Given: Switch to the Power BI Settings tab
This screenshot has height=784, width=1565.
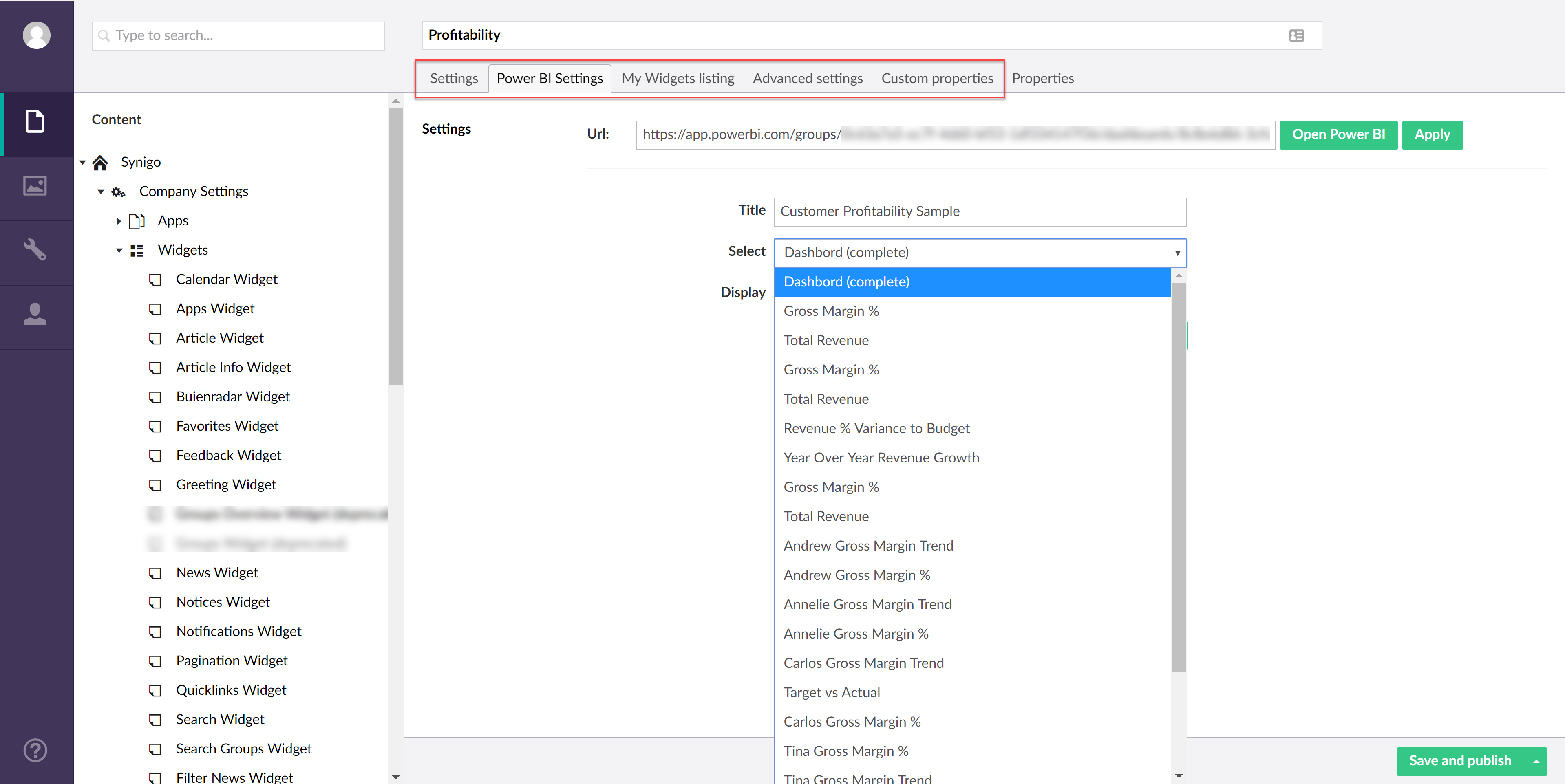Looking at the screenshot, I should tap(550, 78).
